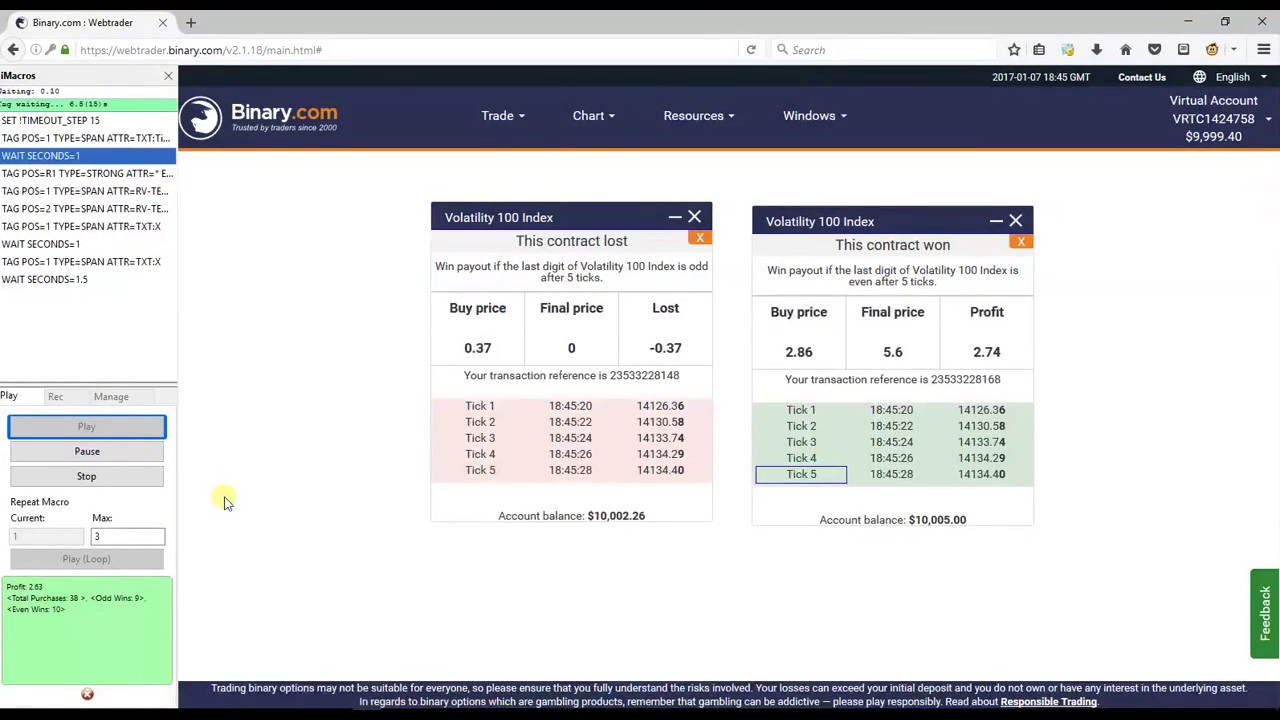Viewport: 1280px width, 720px height.
Task: Minimize the right Volatility 100 Index dialog
Action: pos(996,221)
